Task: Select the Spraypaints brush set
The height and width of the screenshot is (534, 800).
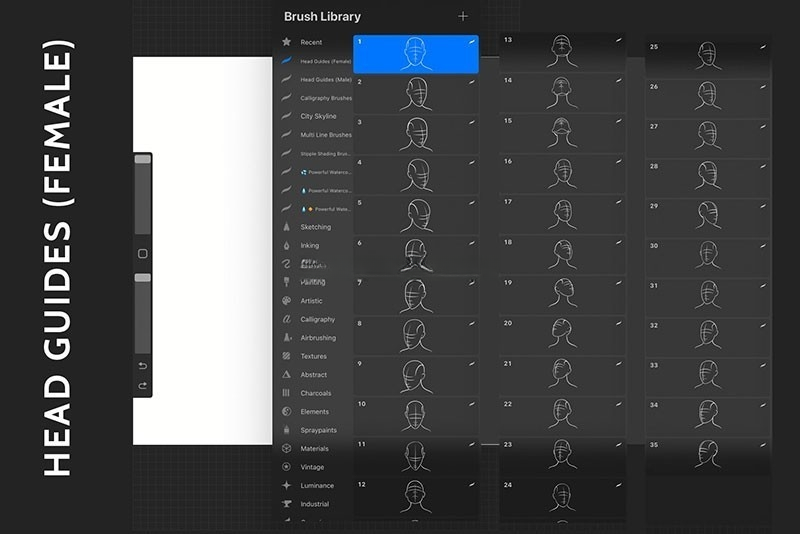Action: [x=319, y=430]
